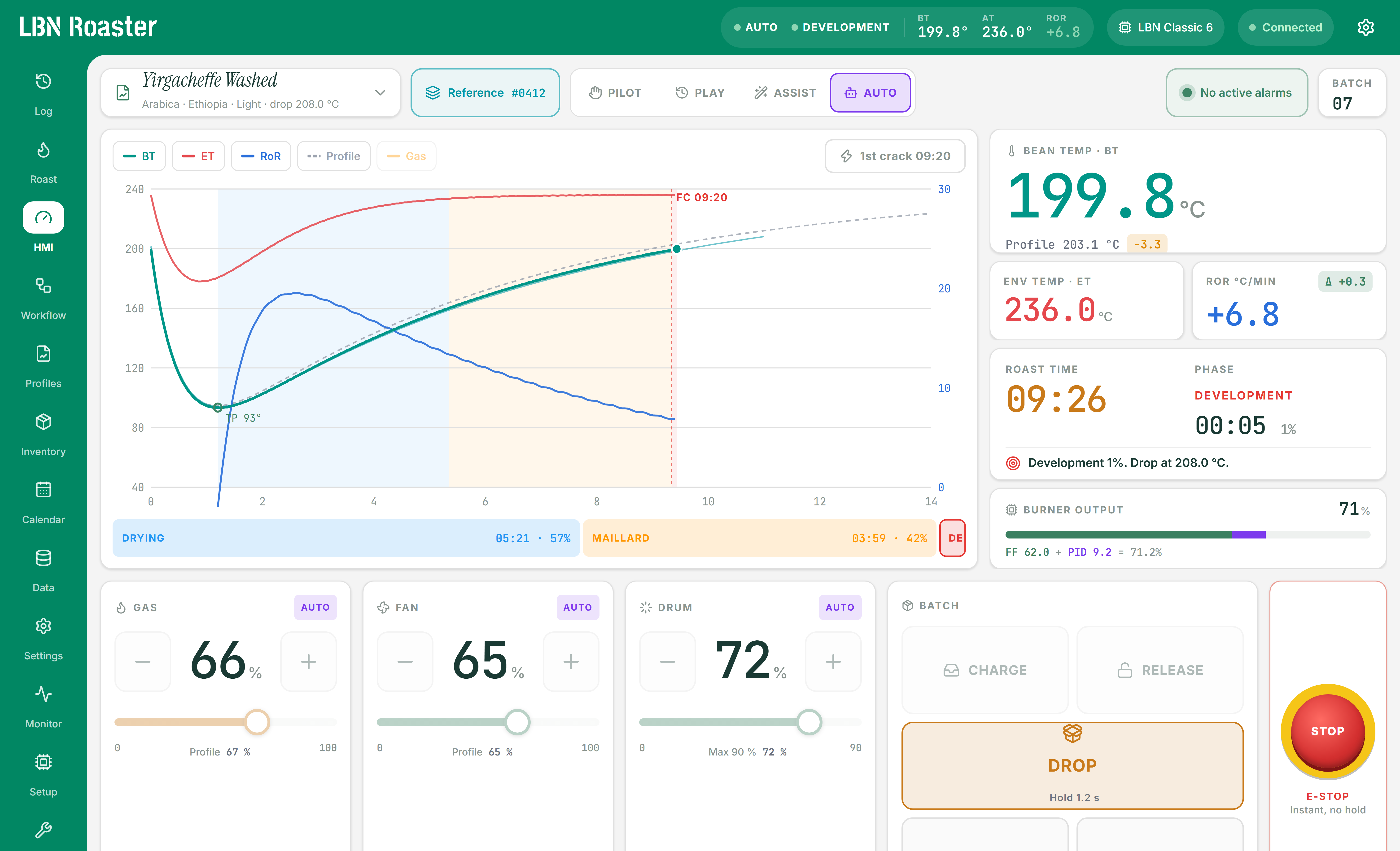Select the AUTO mode tab
Viewport: 1400px width, 851px height.
[x=871, y=93]
